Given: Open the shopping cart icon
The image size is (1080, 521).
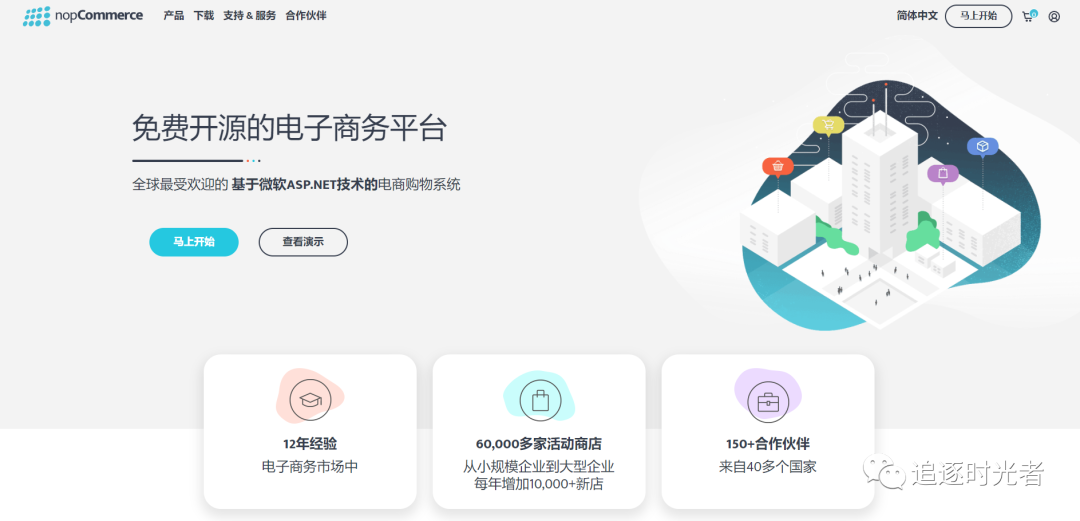Looking at the screenshot, I should tap(1029, 16).
